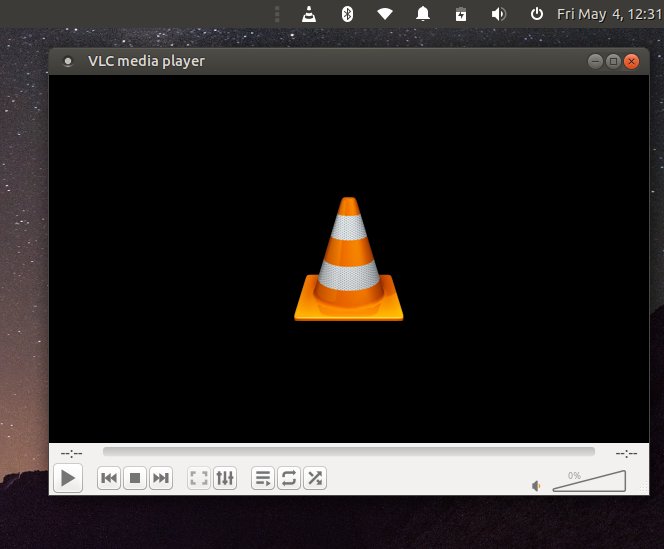Screen dimensions: 664x549
Task: Open the Wi-Fi network indicator
Action: point(385,14)
